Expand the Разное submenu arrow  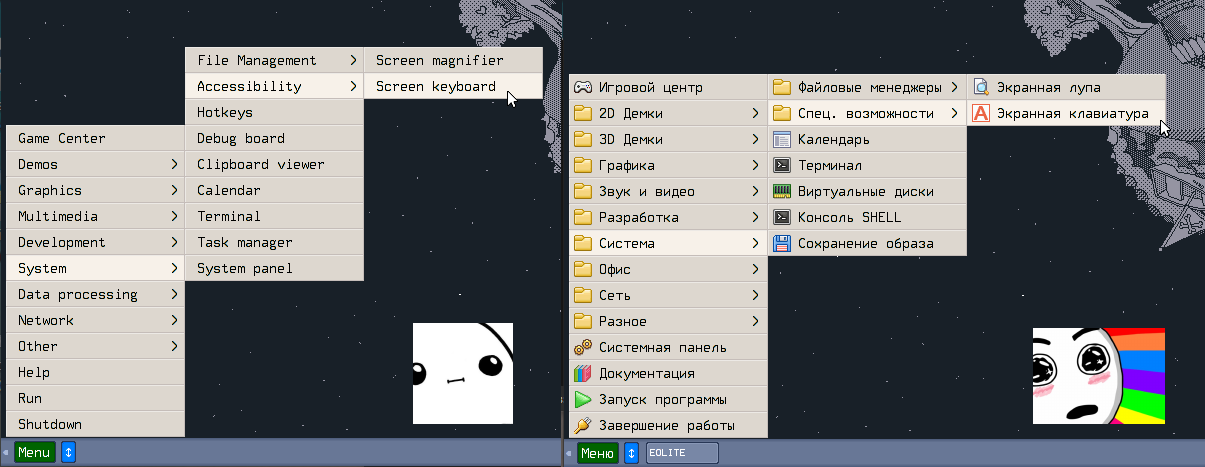click(755, 322)
